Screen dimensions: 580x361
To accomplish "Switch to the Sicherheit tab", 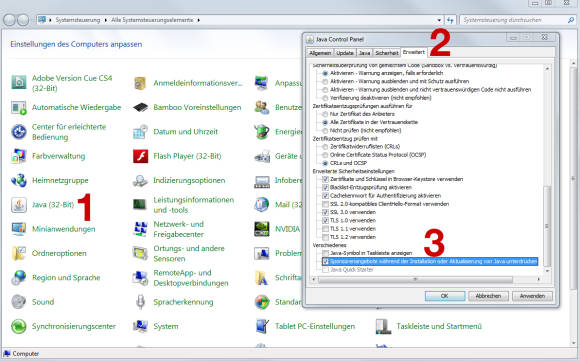I will coord(387,53).
